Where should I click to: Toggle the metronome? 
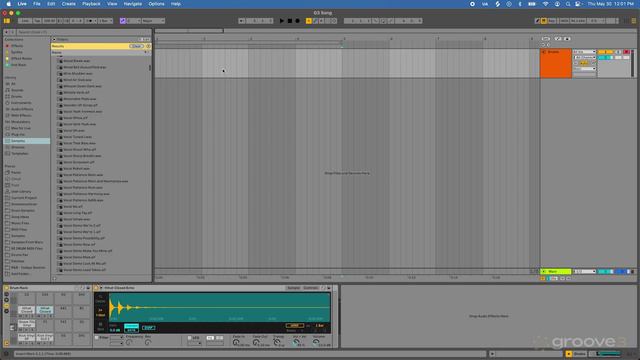[x=90, y=21]
